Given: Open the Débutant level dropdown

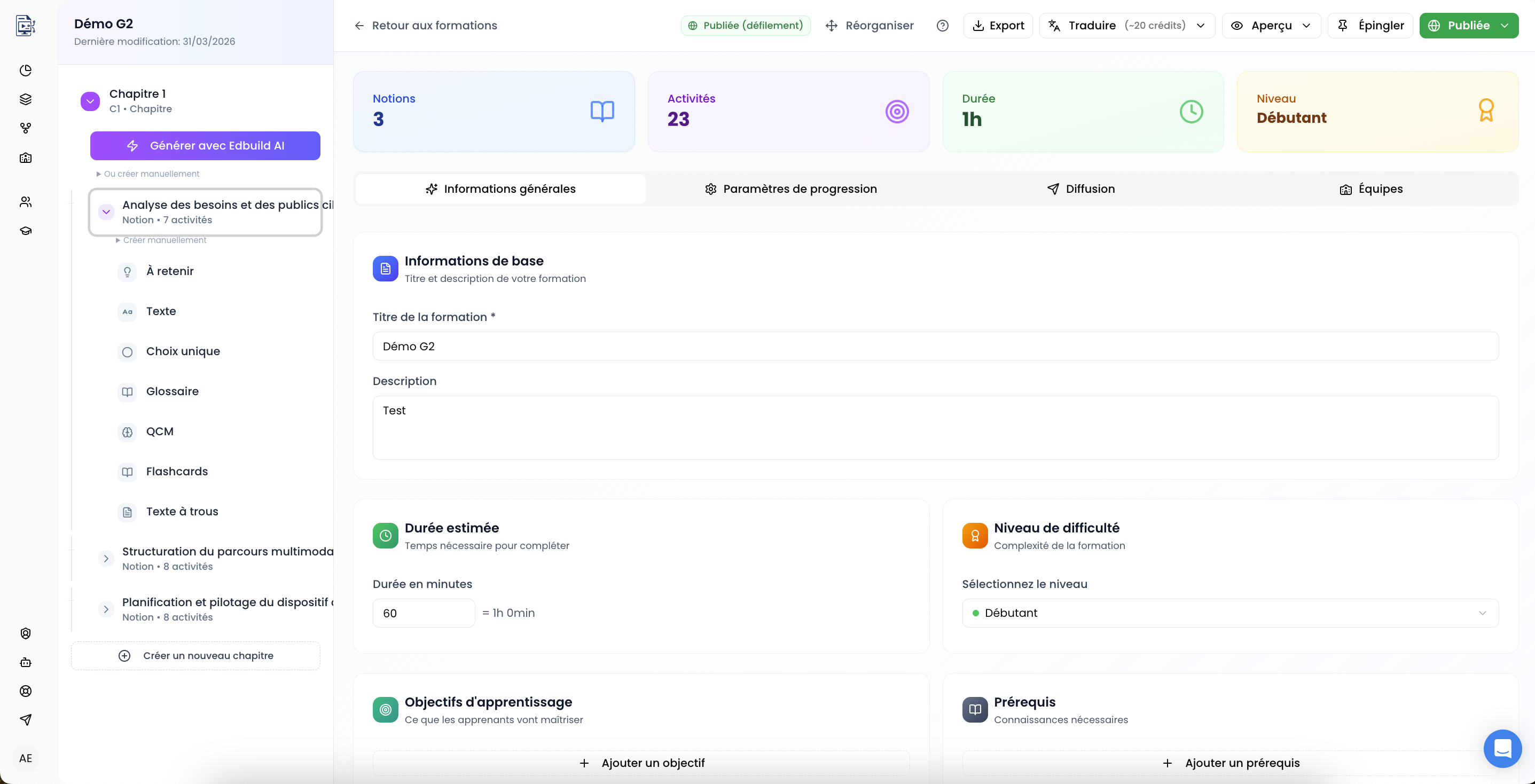Looking at the screenshot, I should pos(1229,613).
